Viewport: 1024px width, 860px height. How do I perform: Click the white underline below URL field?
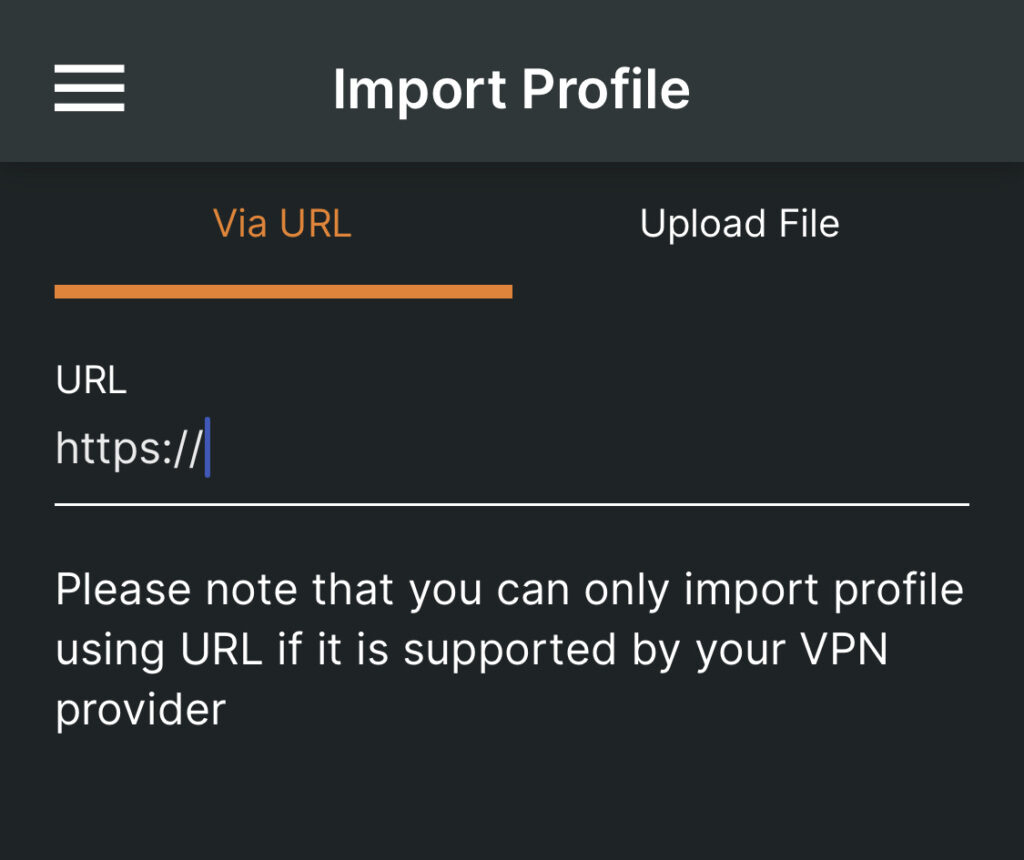[x=512, y=504]
